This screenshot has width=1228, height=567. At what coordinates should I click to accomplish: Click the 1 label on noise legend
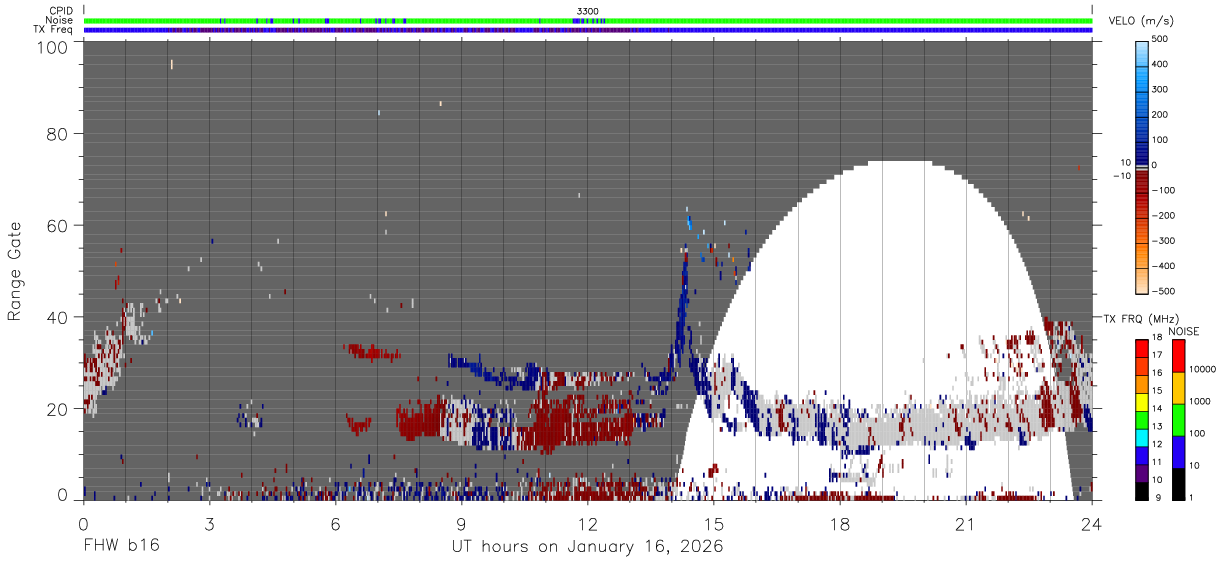pyautogui.click(x=1190, y=497)
